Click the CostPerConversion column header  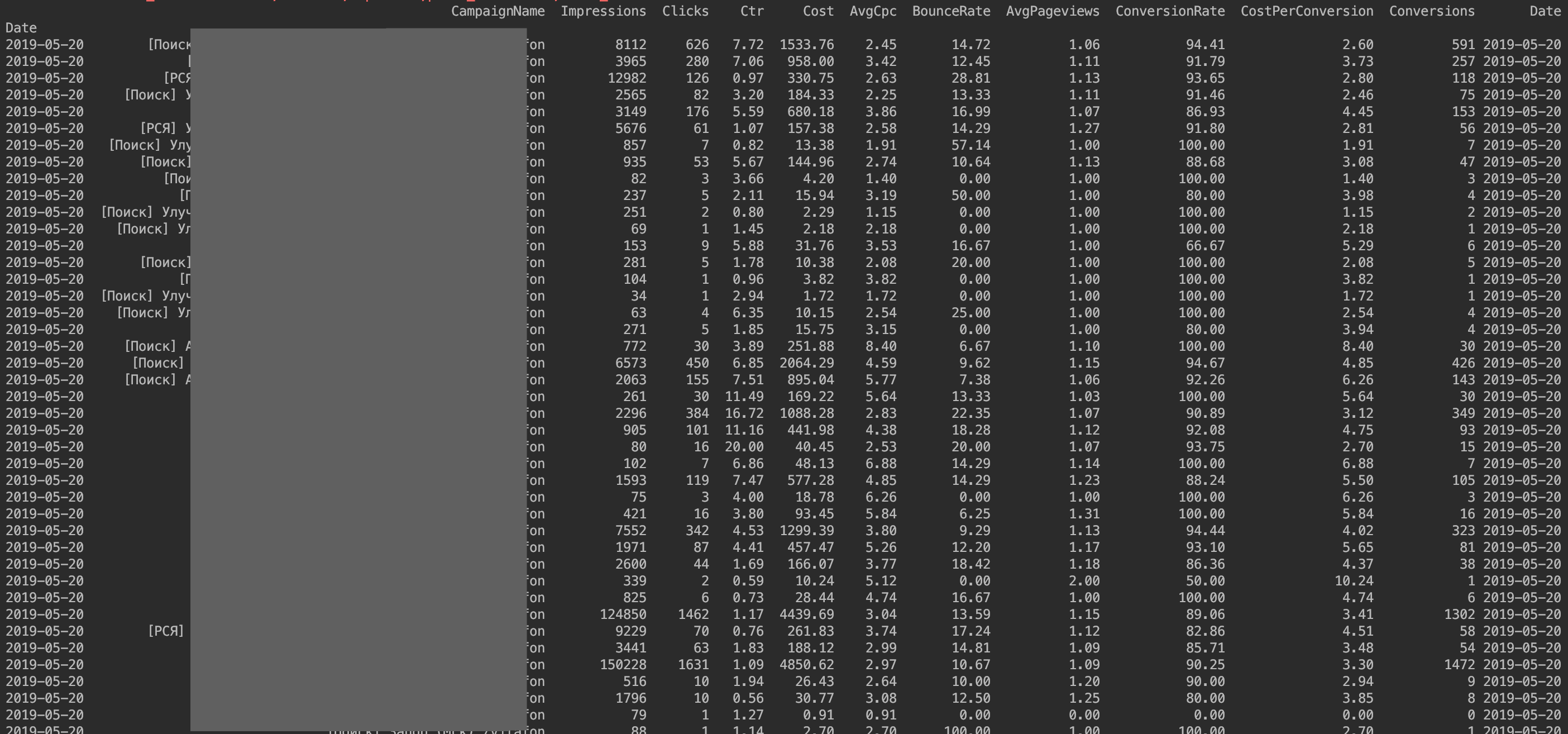[1307, 11]
